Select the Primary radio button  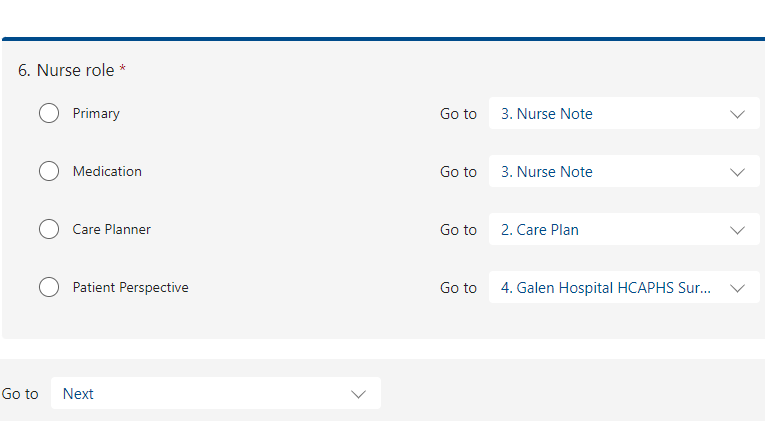coord(49,113)
